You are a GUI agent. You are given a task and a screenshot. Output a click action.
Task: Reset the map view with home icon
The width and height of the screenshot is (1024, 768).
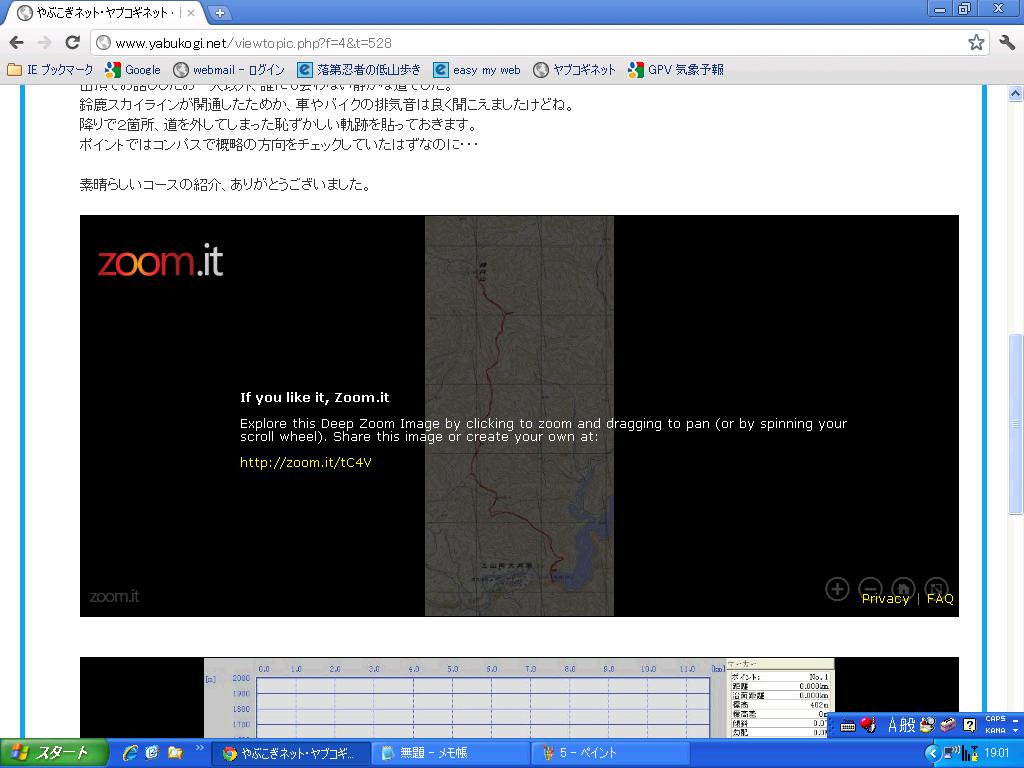tap(903, 589)
